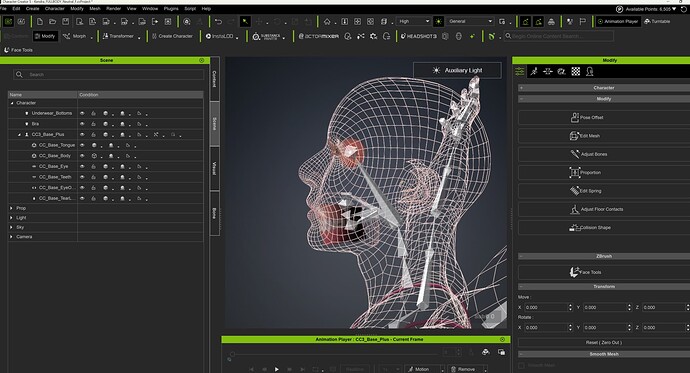
Task: Click the Collision Shape tool
Action: (x=604, y=228)
